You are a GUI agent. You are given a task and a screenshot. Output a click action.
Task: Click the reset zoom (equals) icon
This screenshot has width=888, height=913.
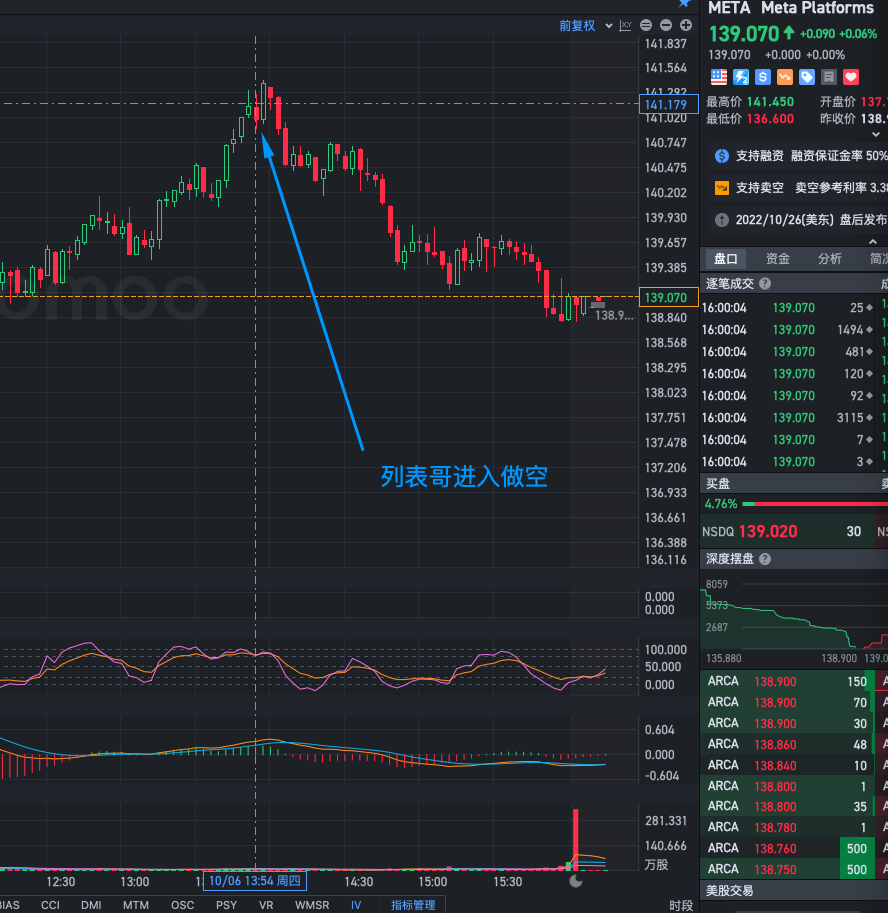click(646, 25)
